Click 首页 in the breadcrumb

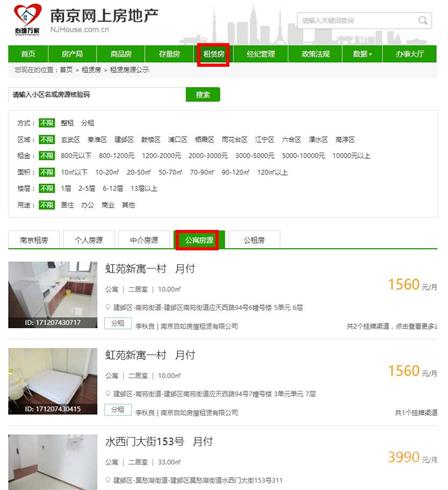pyautogui.click(x=66, y=70)
